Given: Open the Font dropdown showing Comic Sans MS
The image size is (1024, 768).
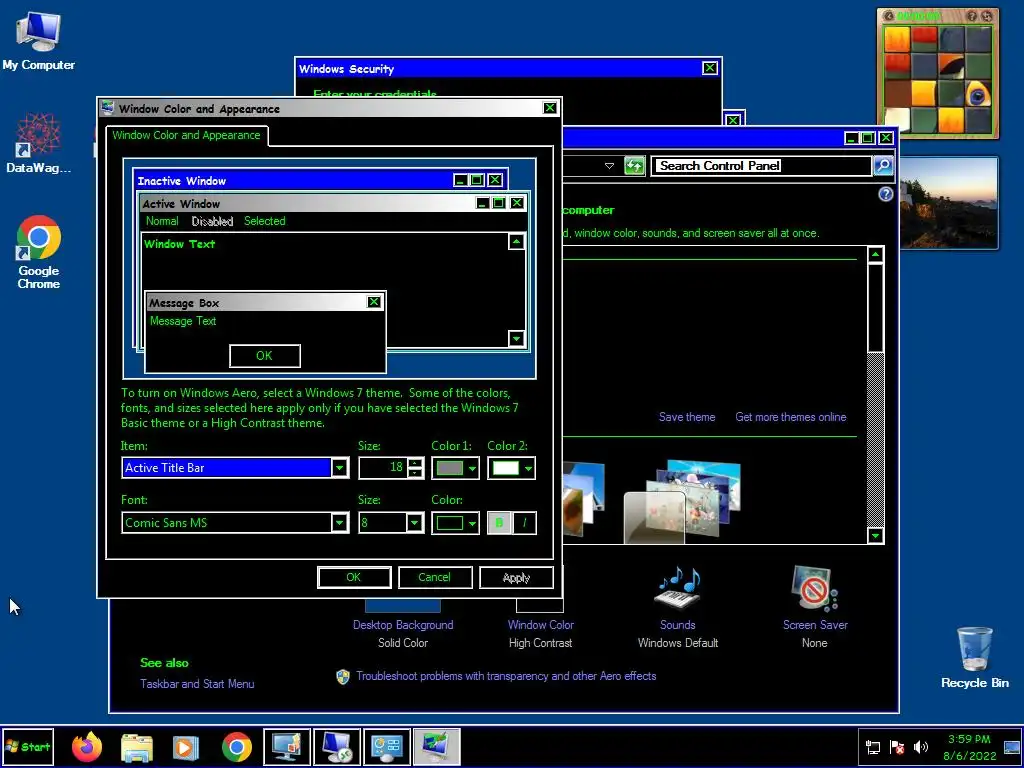Looking at the screenshot, I should pyautogui.click(x=340, y=522).
